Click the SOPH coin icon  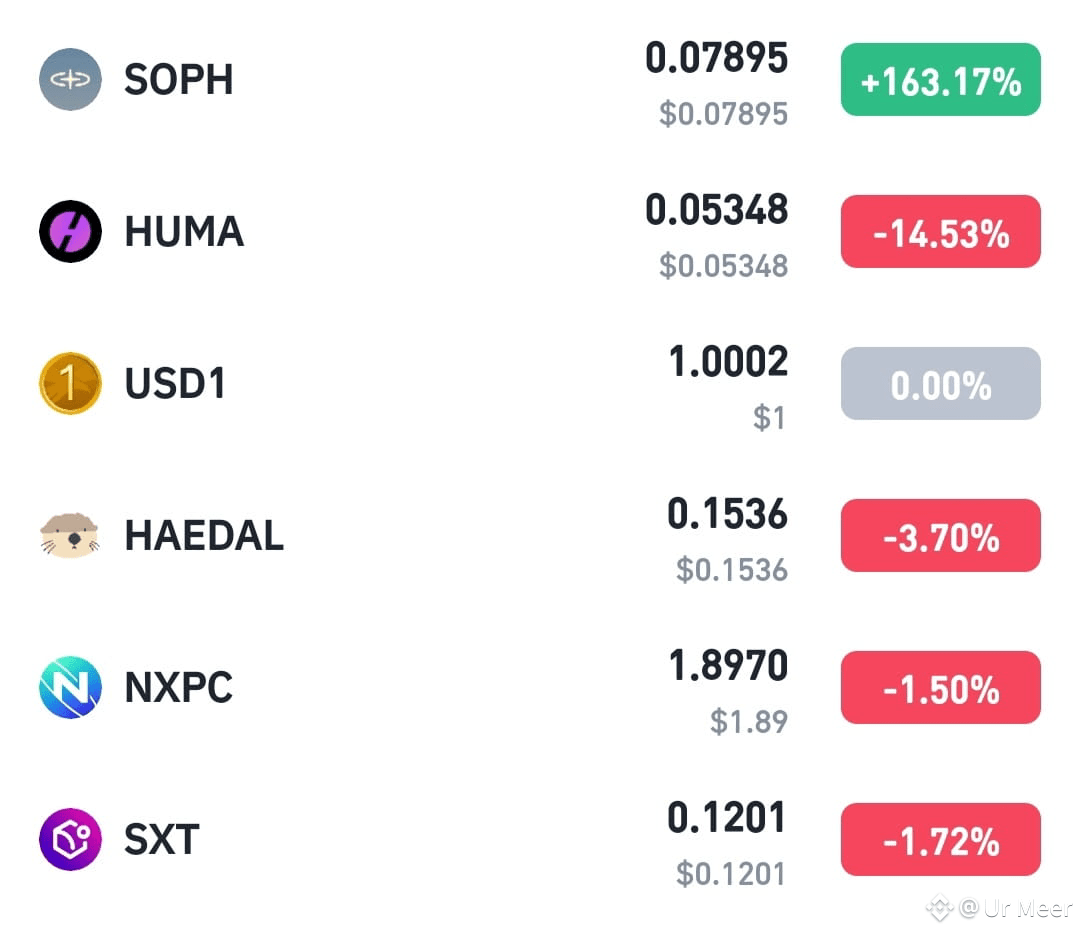(70, 79)
